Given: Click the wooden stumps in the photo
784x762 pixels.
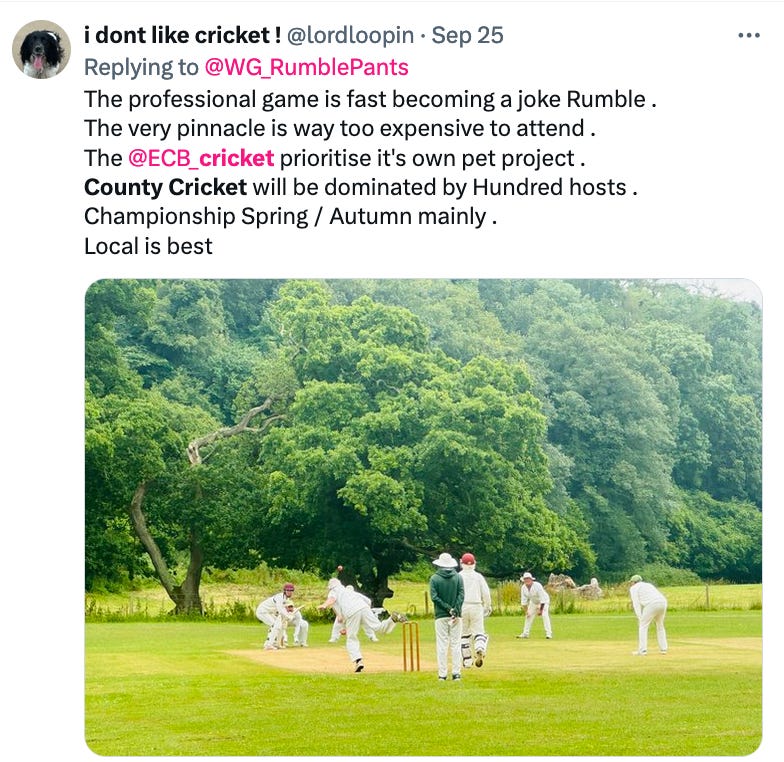Looking at the screenshot, I should tap(412, 646).
